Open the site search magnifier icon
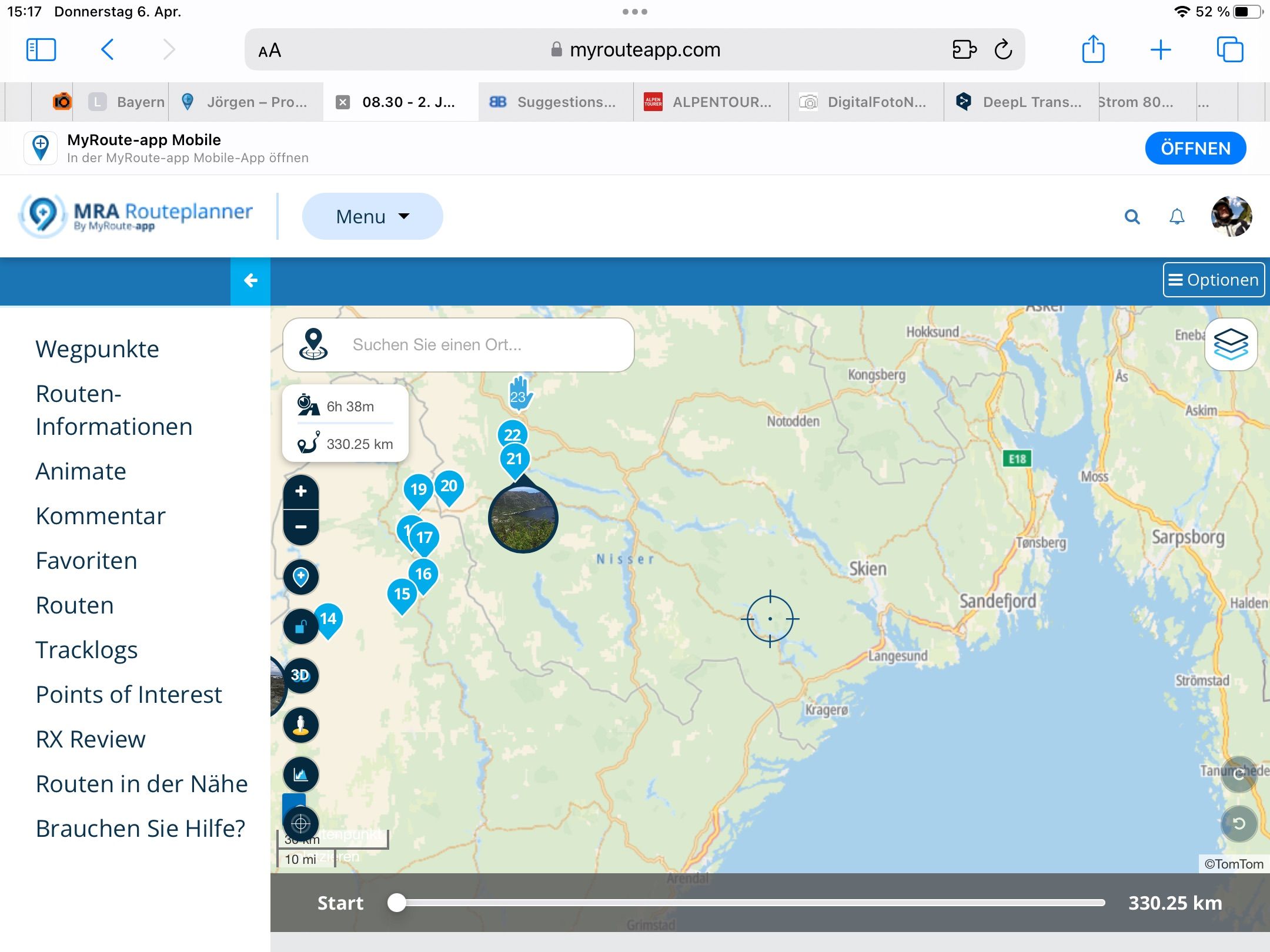 [x=1132, y=217]
